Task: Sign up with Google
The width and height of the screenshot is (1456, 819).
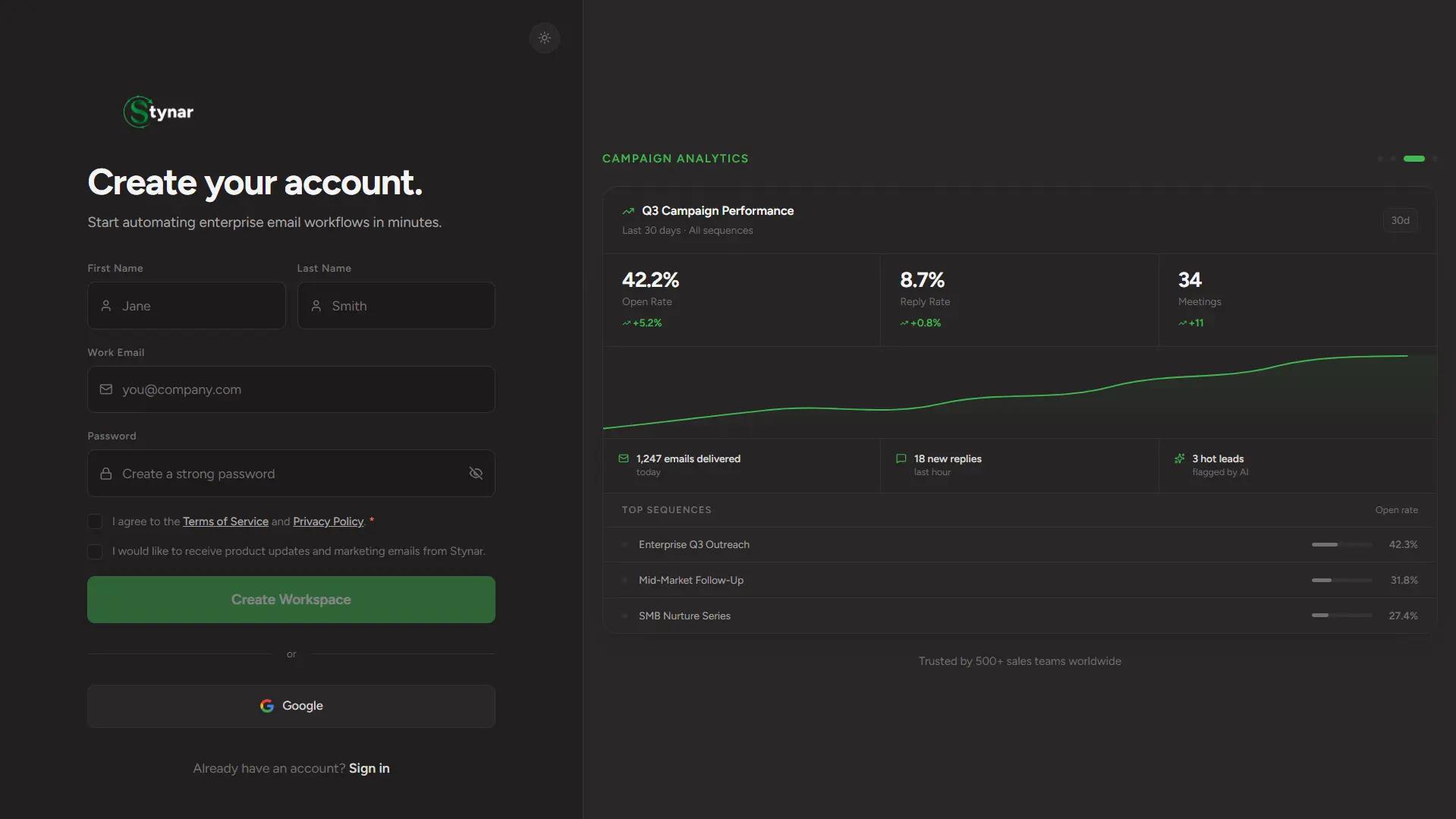Action: pos(291,706)
